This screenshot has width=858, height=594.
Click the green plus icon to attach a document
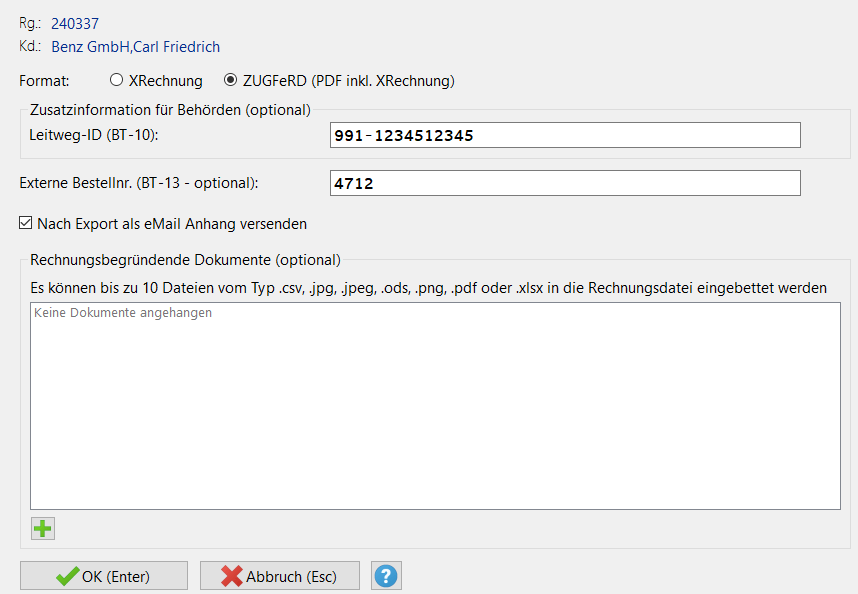(x=42, y=528)
